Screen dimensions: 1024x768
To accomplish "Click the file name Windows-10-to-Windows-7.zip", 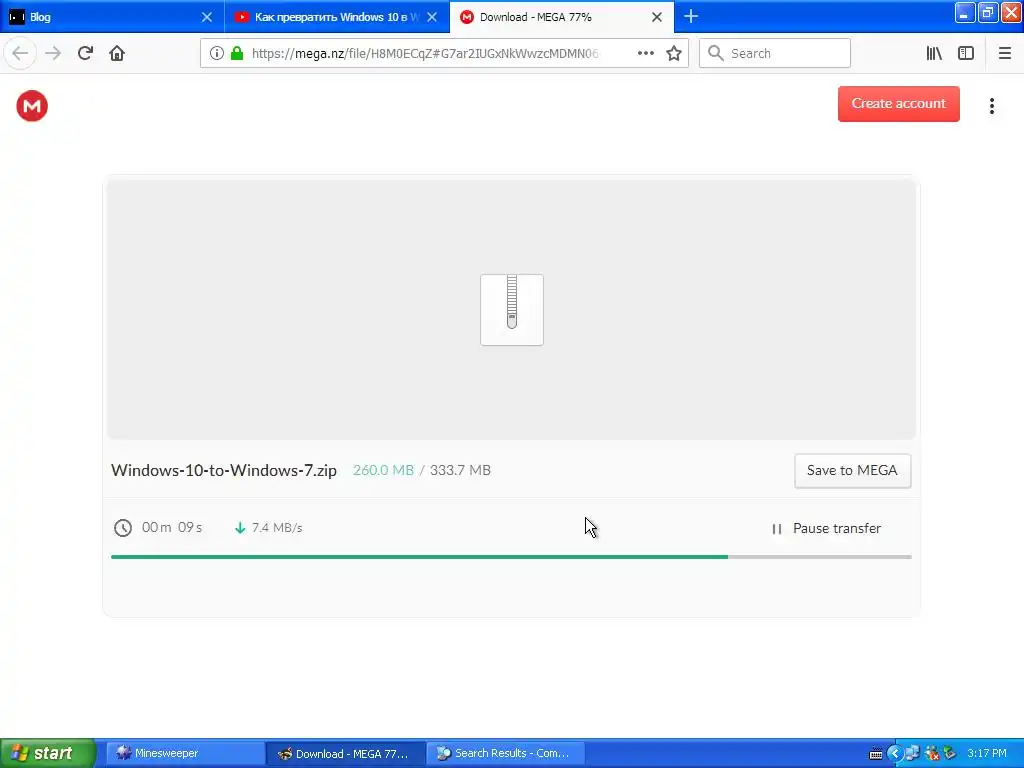I will coord(224,470).
